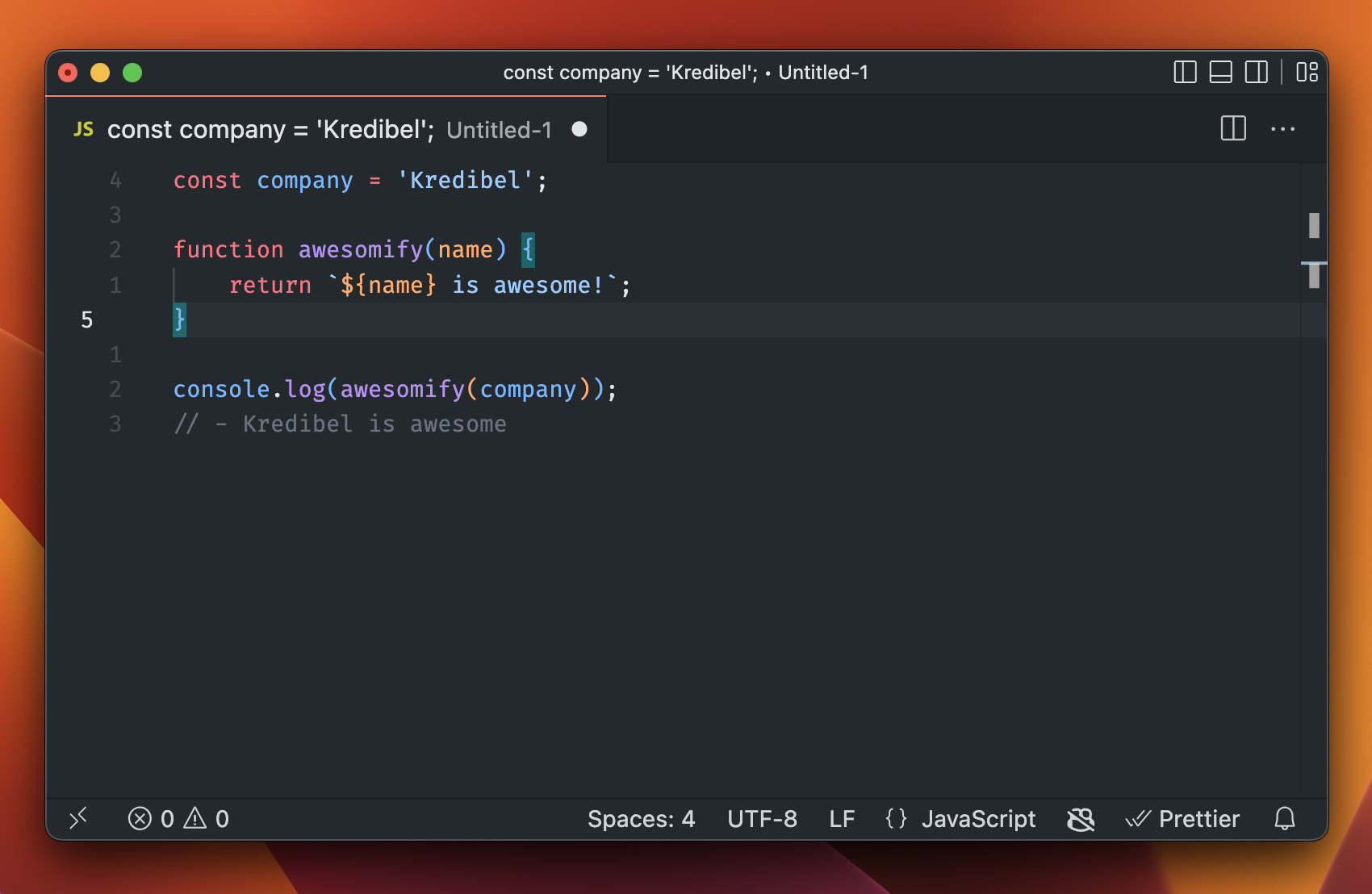Click the warning triangle icon in the status bar
The height and width of the screenshot is (894, 1372).
pos(194,818)
